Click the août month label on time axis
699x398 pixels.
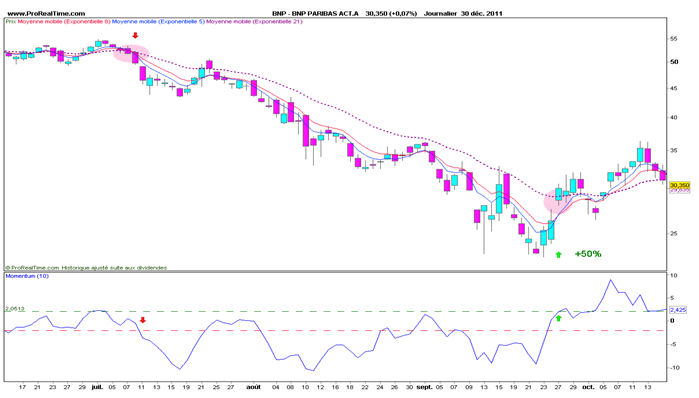[254, 387]
